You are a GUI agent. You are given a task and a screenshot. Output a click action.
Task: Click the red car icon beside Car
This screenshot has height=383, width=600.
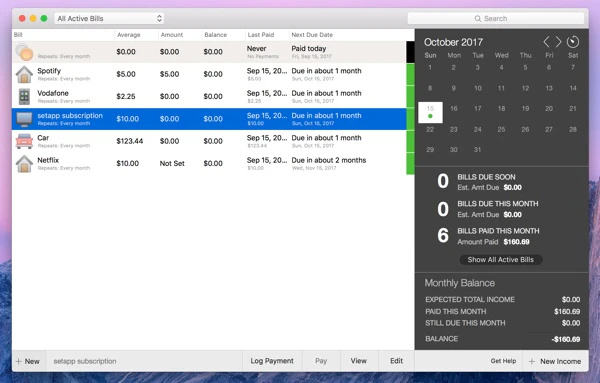[x=24, y=141]
